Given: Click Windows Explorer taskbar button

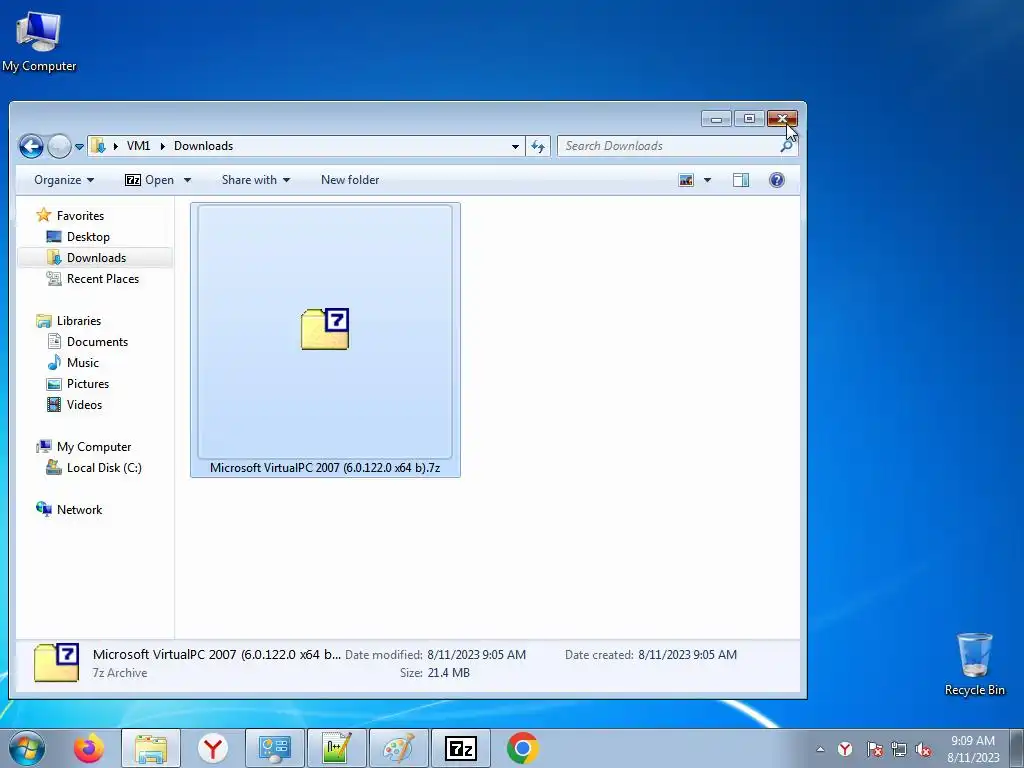Looking at the screenshot, I should 151,748.
